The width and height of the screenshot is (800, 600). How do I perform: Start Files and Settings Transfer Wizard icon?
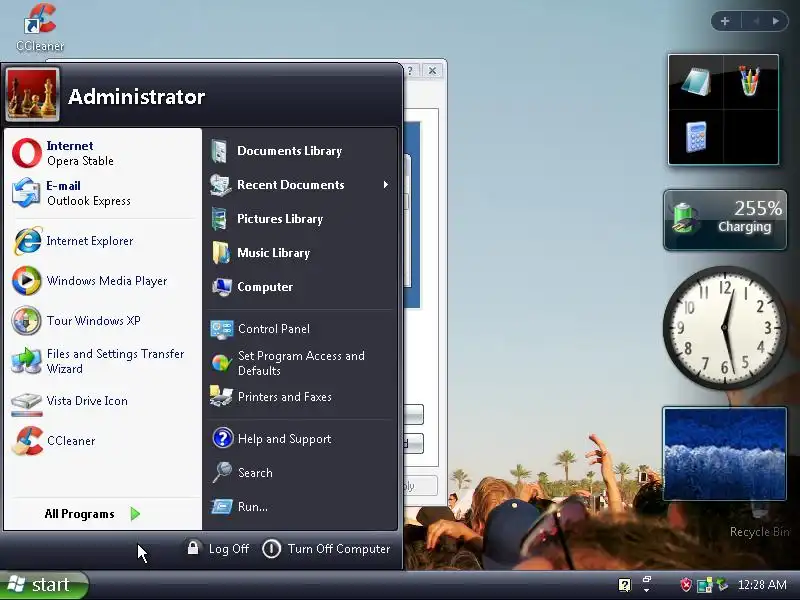27,361
